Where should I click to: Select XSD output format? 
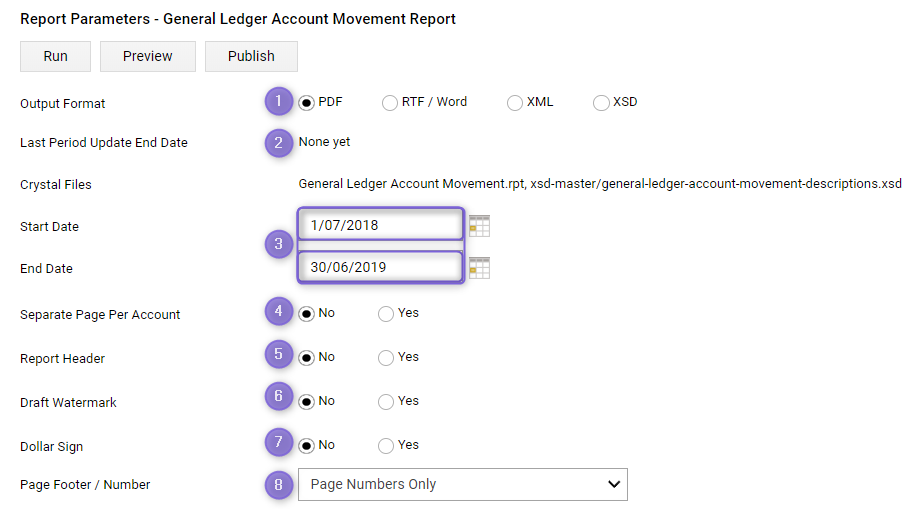[601, 103]
